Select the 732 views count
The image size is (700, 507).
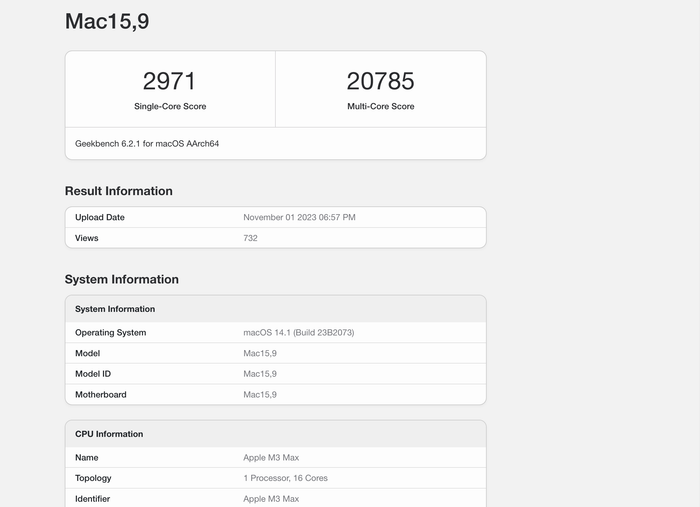pyautogui.click(x=250, y=238)
